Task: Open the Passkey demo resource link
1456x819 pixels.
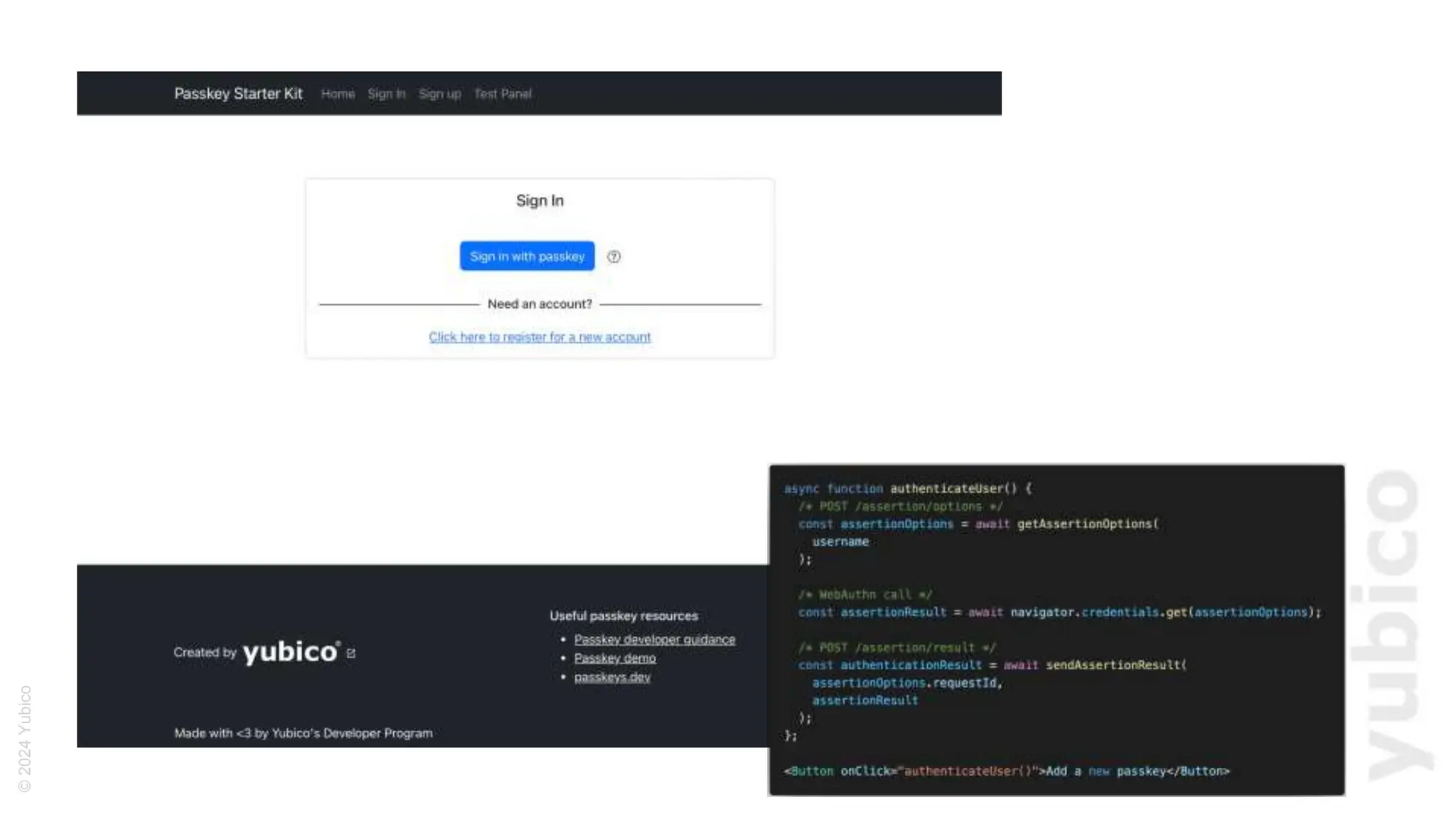Action: pyautogui.click(x=614, y=658)
